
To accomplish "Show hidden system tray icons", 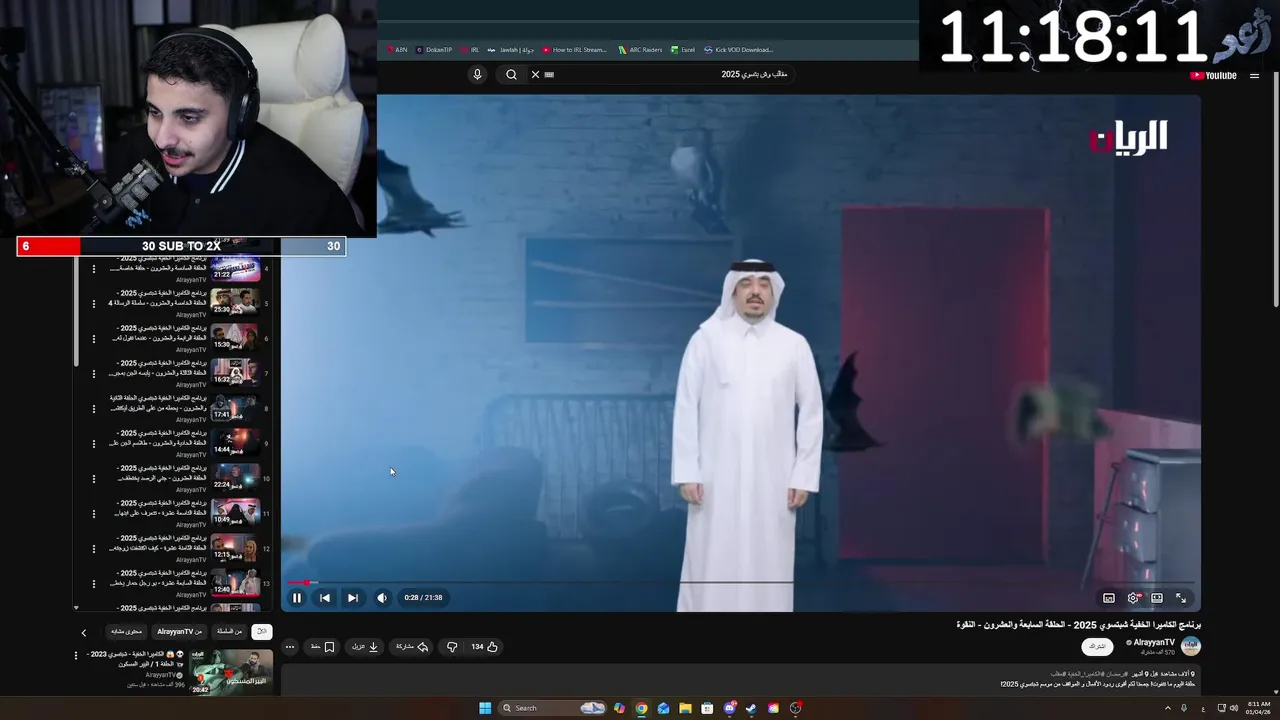I will [x=1168, y=708].
